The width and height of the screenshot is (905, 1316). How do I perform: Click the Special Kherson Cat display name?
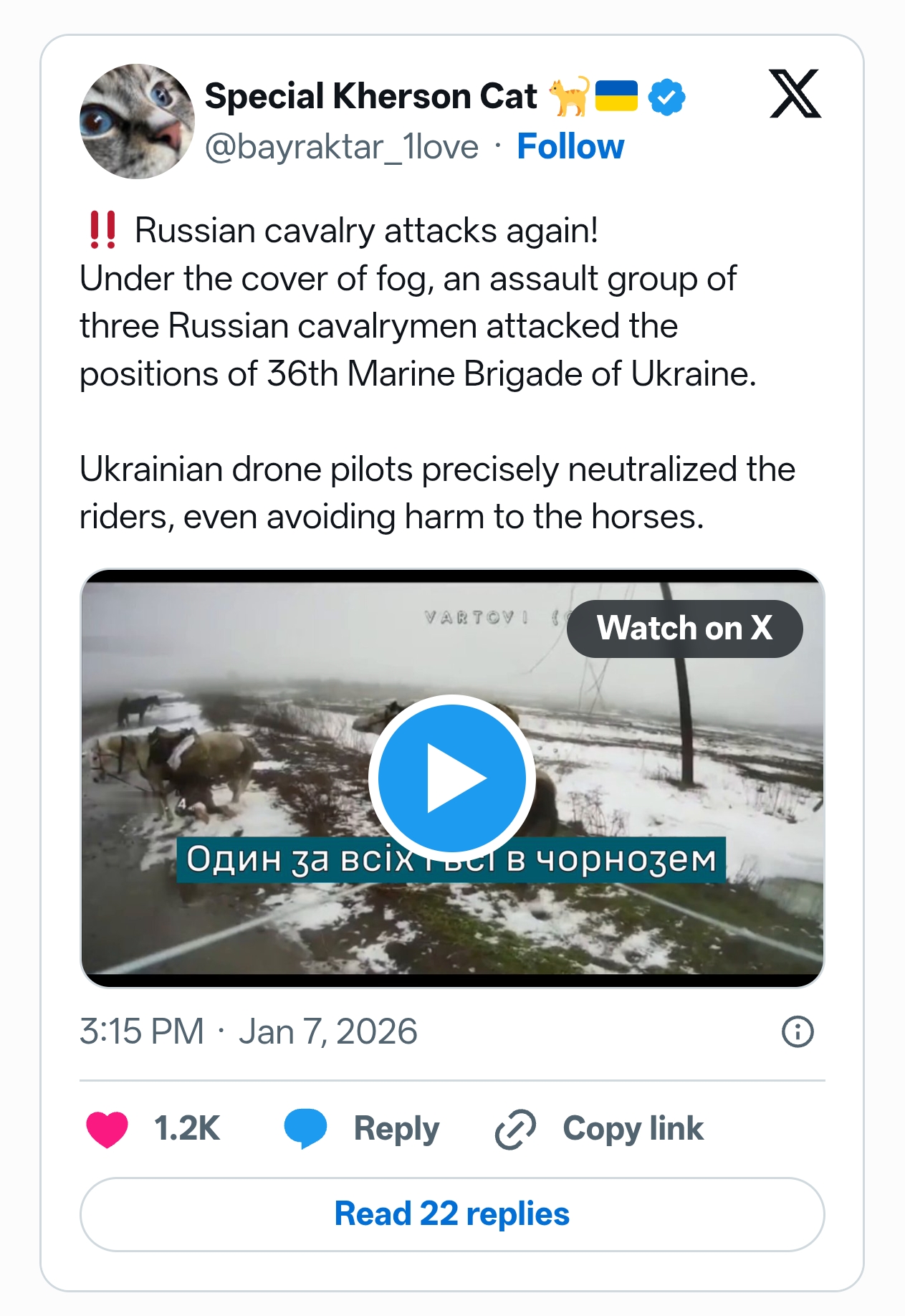tap(370, 97)
